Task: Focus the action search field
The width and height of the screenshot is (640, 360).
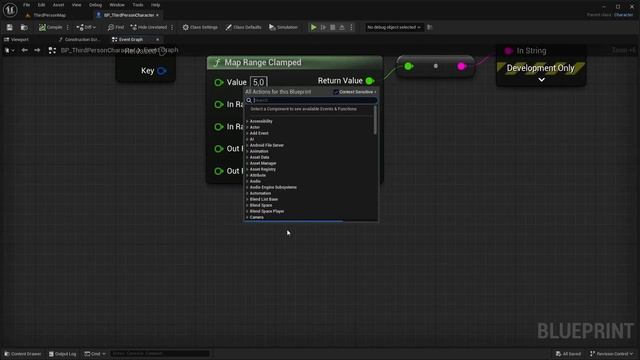Action: point(311,100)
